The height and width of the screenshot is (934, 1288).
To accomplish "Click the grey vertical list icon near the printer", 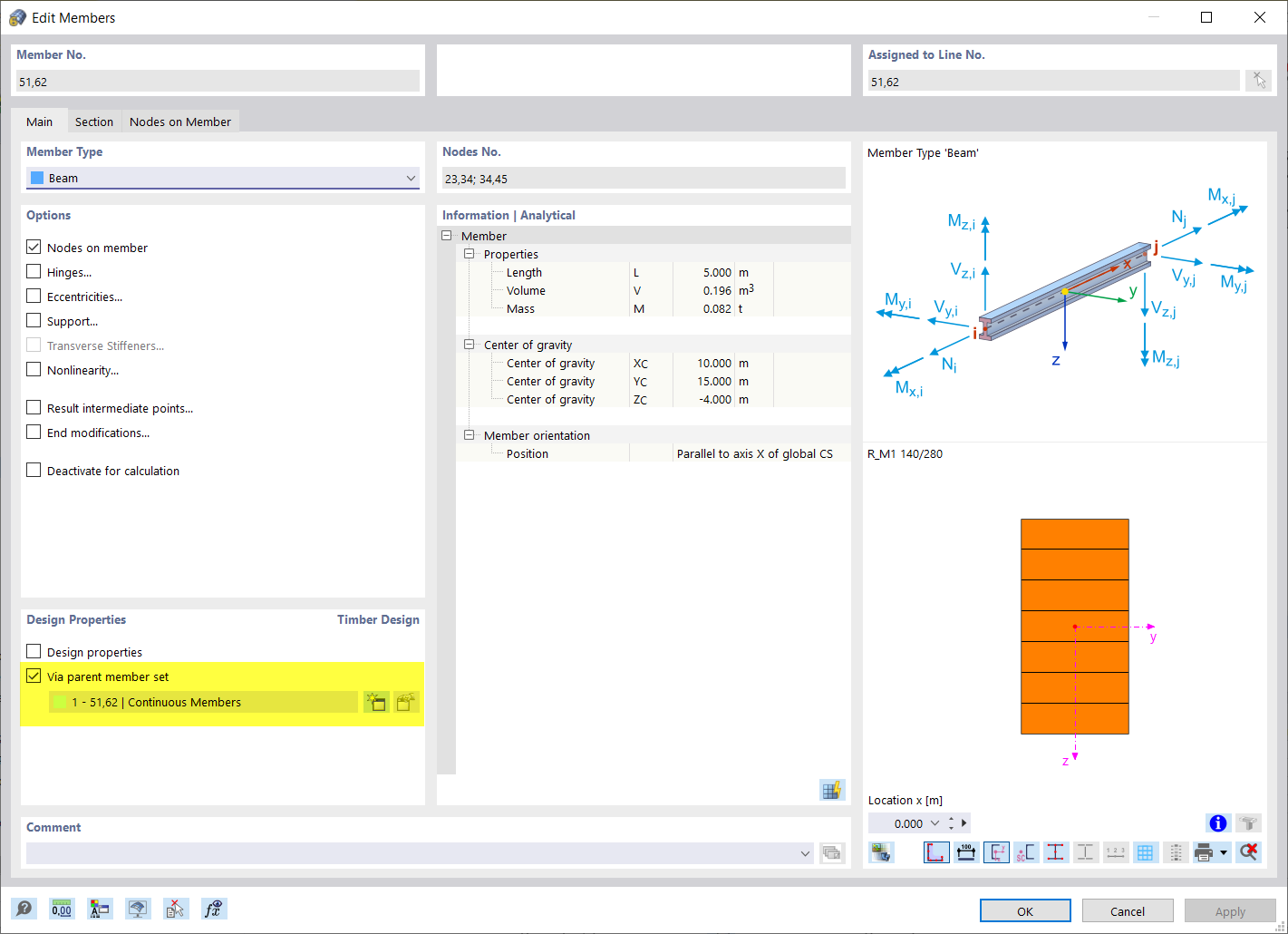I will [1176, 852].
